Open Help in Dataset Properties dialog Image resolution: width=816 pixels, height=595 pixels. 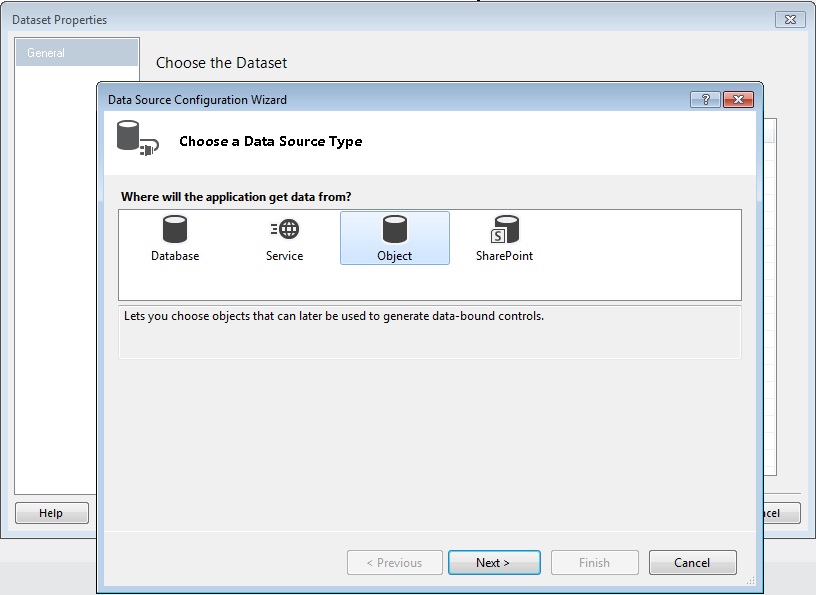pos(51,513)
